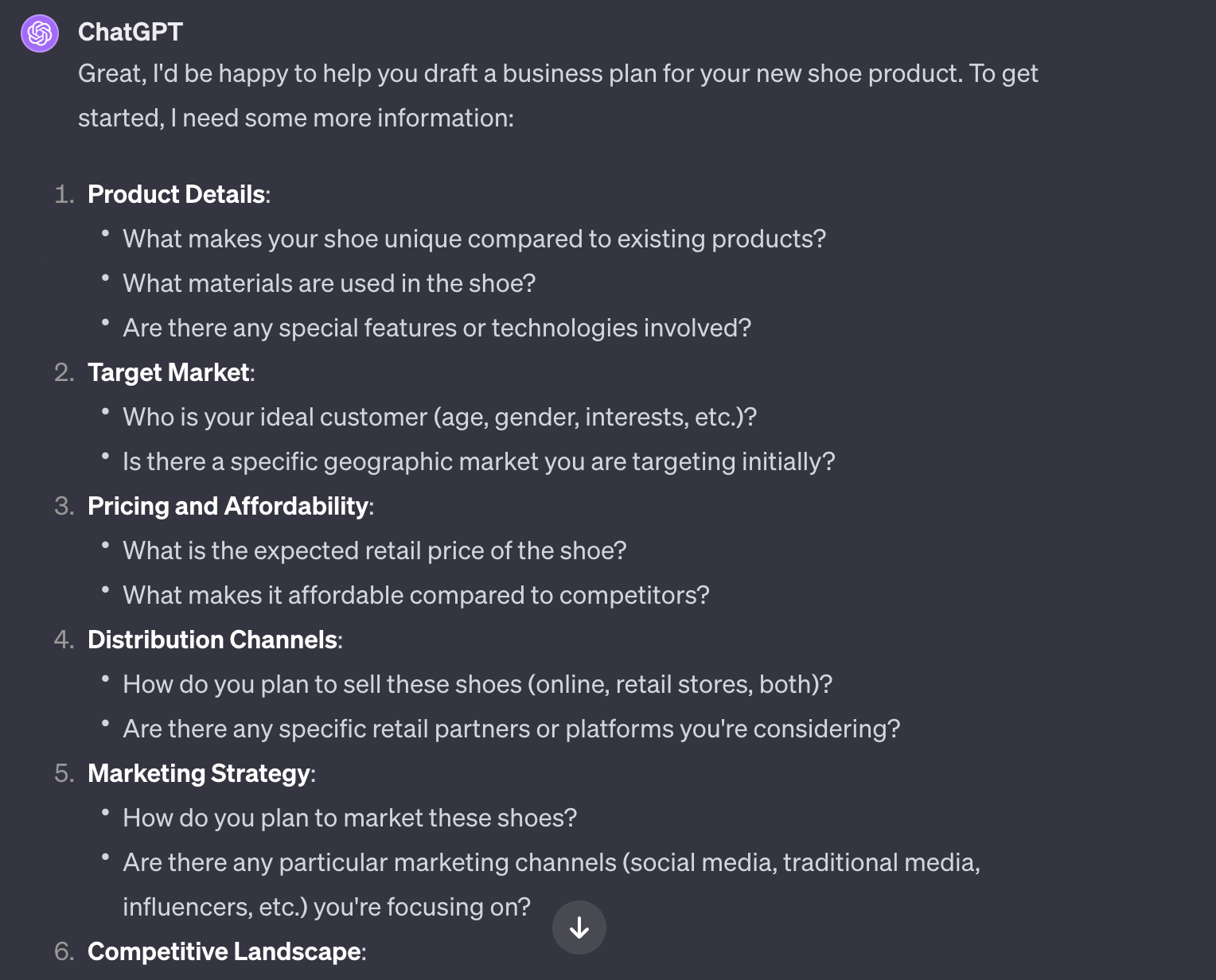Click the ChatGPT sender name

[131, 32]
